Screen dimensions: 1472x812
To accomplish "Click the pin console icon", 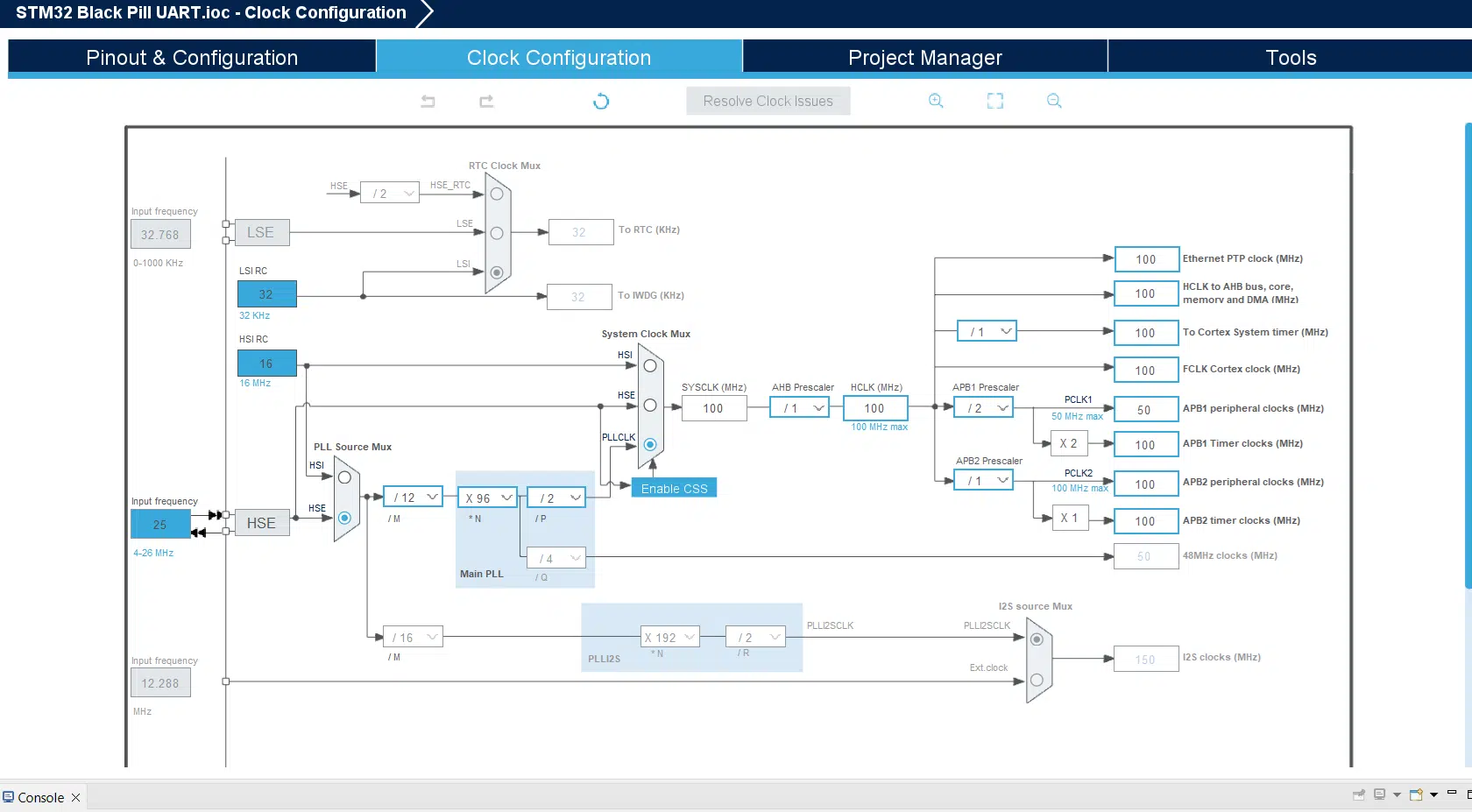I will pyautogui.click(x=1359, y=794).
